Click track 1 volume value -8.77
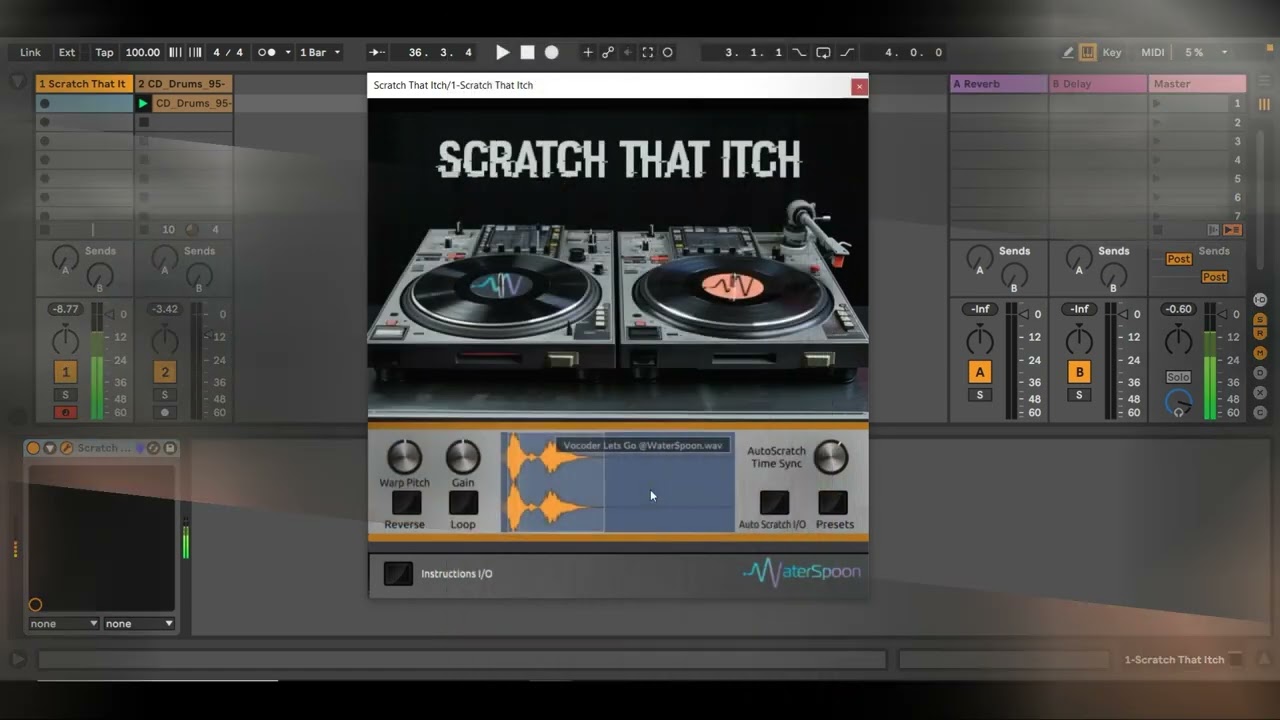This screenshot has width=1280, height=720. (65, 309)
